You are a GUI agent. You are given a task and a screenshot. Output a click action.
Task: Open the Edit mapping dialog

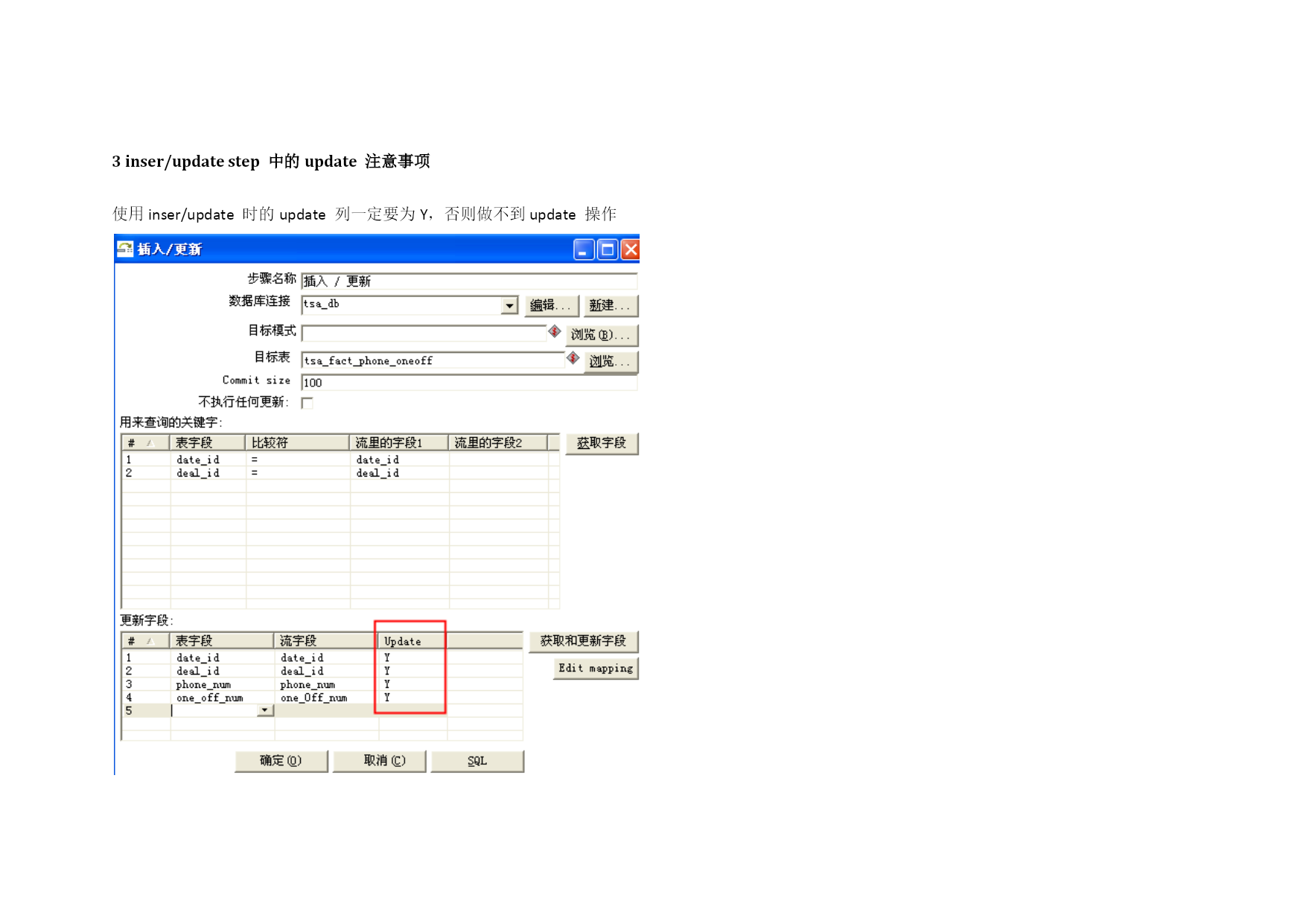[x=596, y=669]
